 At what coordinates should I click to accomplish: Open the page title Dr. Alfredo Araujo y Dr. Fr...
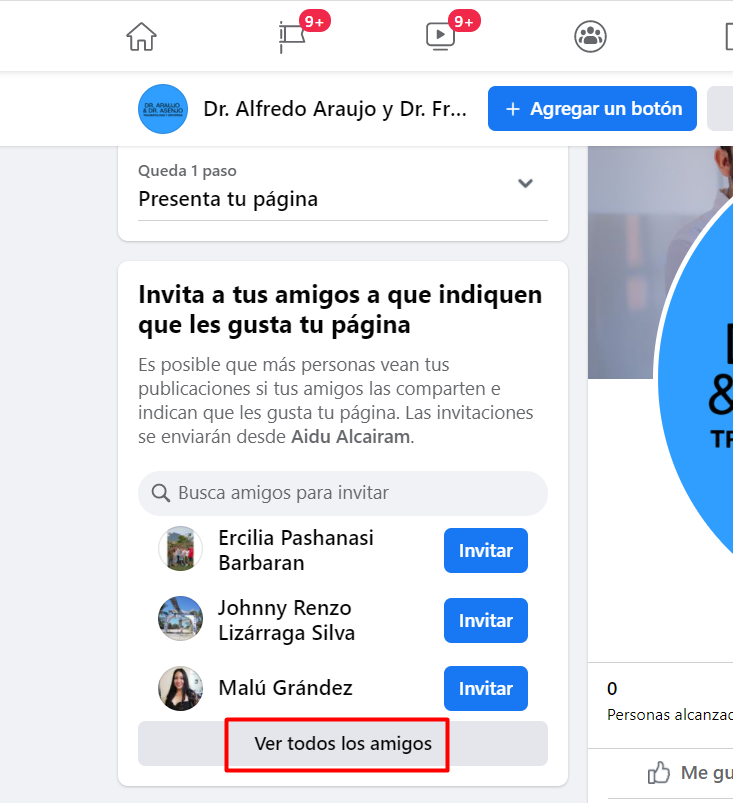pyautogui.click(x=335, y=109)
